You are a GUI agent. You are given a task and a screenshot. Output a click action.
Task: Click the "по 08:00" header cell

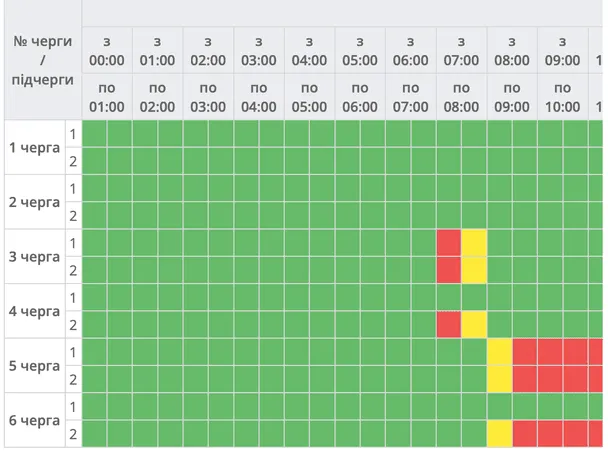click(x=461, y=97)
